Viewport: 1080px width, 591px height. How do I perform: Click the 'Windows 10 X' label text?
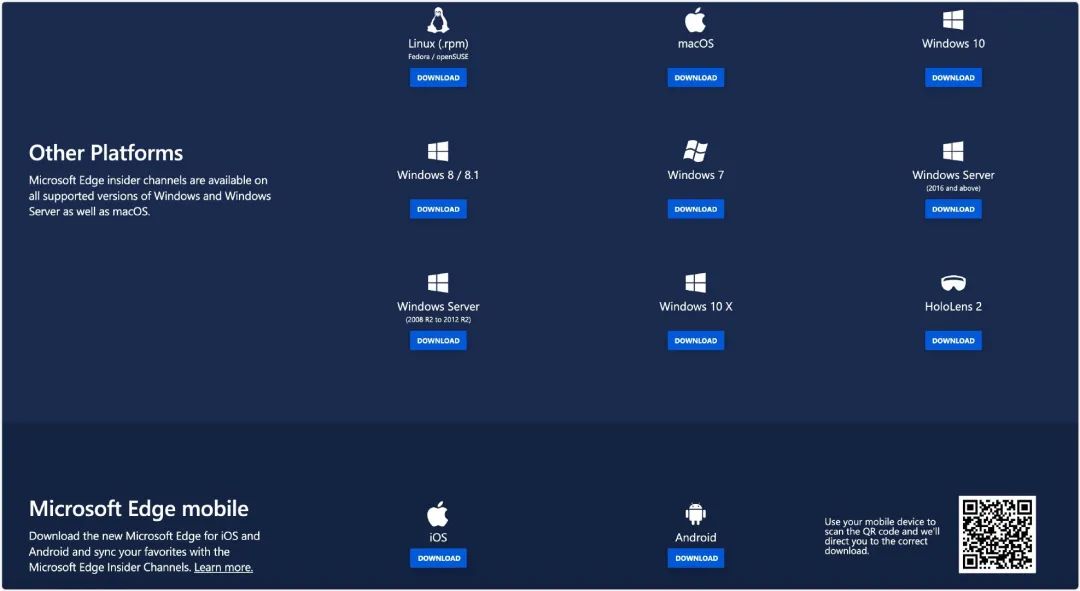[696, 307]
